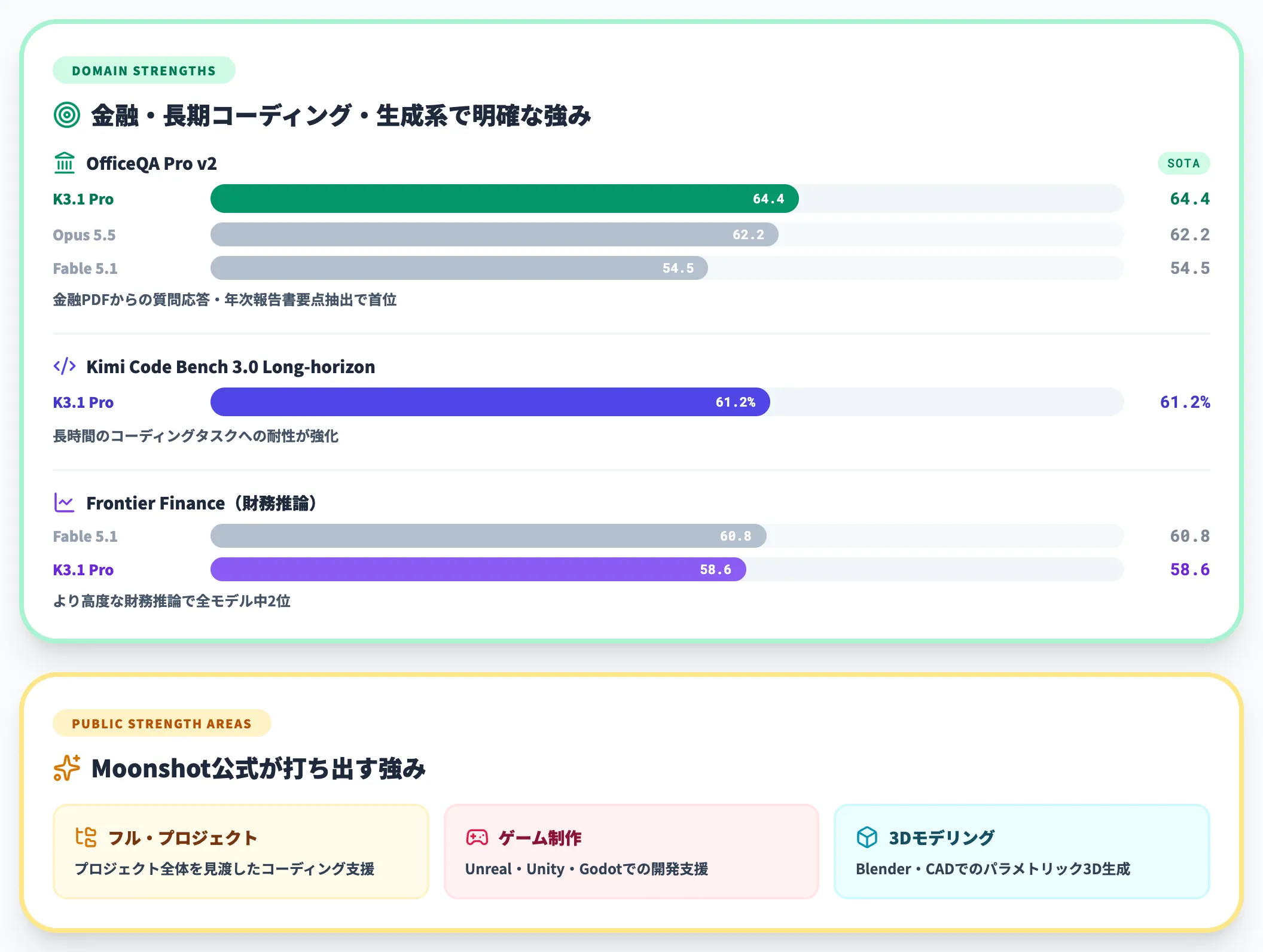Click the note 長時間のコーディングタスクへの耐性が強化
The image size is (1263, 952).
tap(196, 436)
